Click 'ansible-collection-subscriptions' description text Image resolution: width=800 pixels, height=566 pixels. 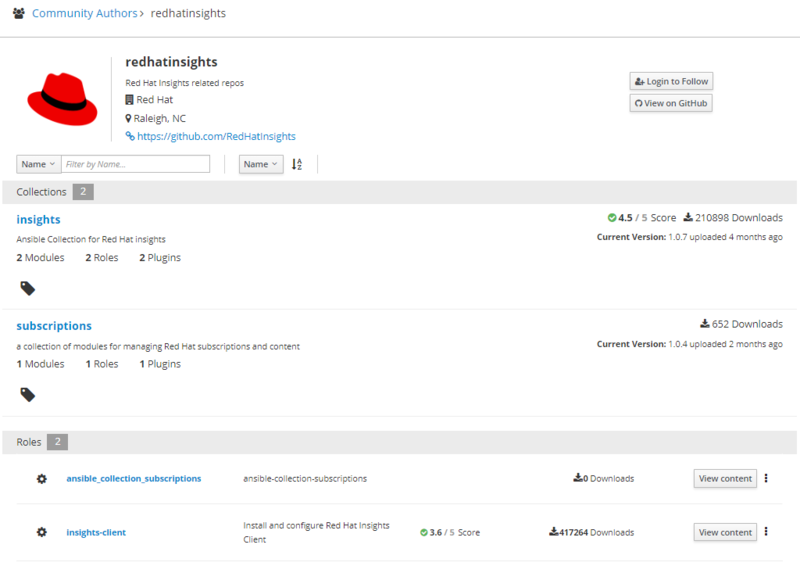click(305, 479)
